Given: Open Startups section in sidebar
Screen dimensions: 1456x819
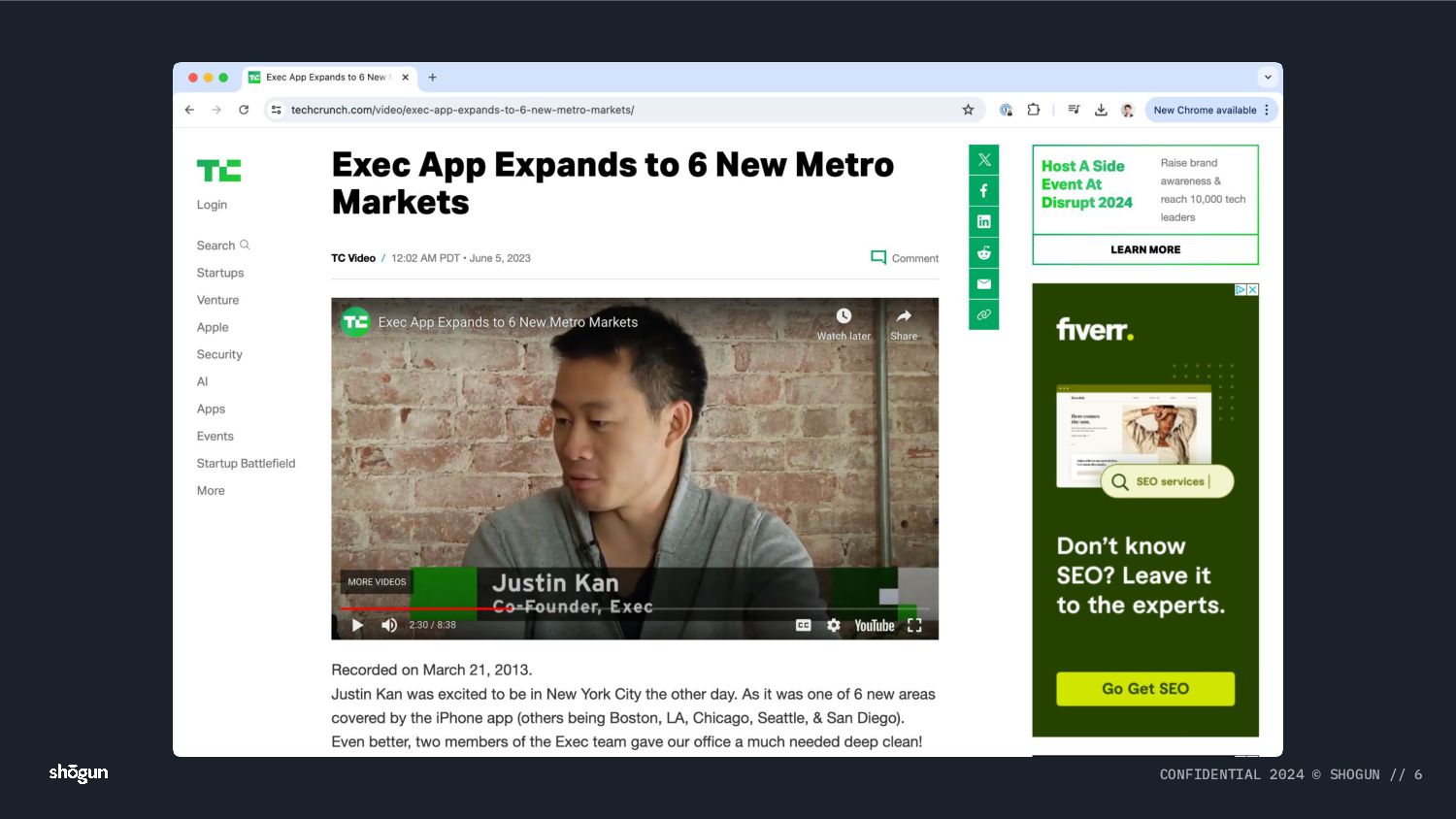Looking at the screenshot, I should click(x=220, y=274).
